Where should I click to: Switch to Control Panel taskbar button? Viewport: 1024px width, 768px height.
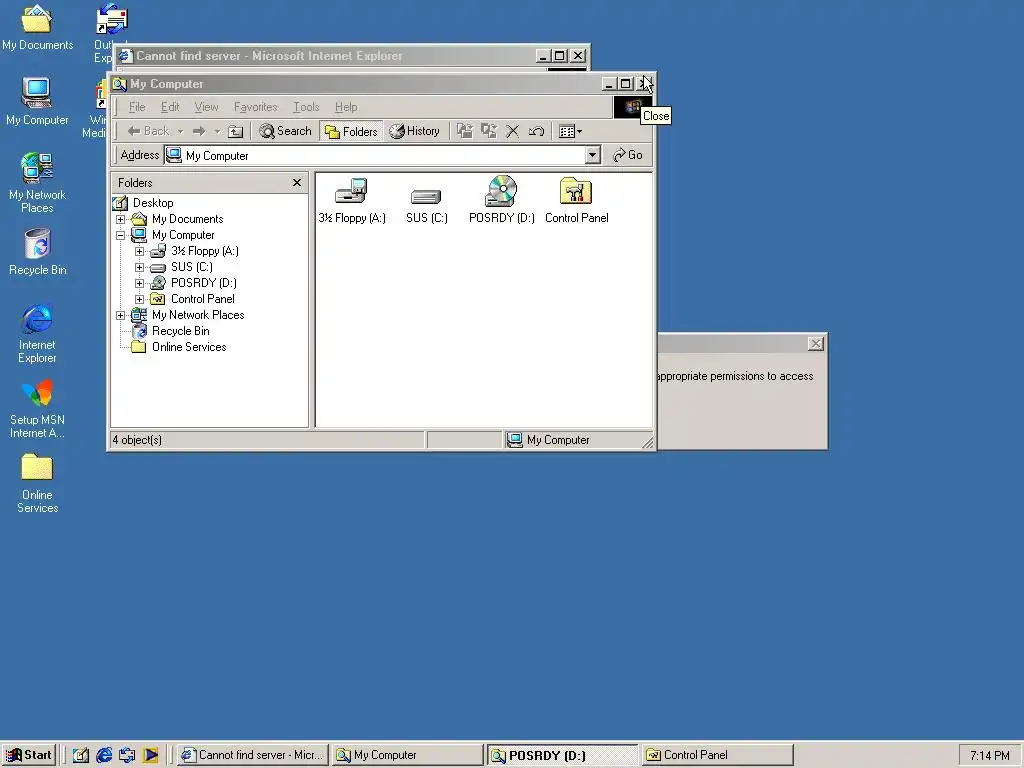[x=717, y=755]
